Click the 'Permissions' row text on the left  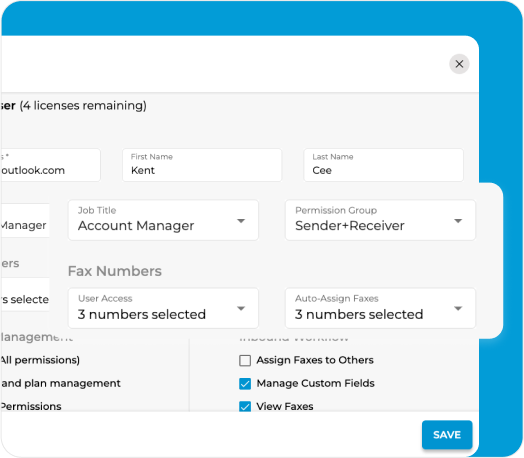31,406
